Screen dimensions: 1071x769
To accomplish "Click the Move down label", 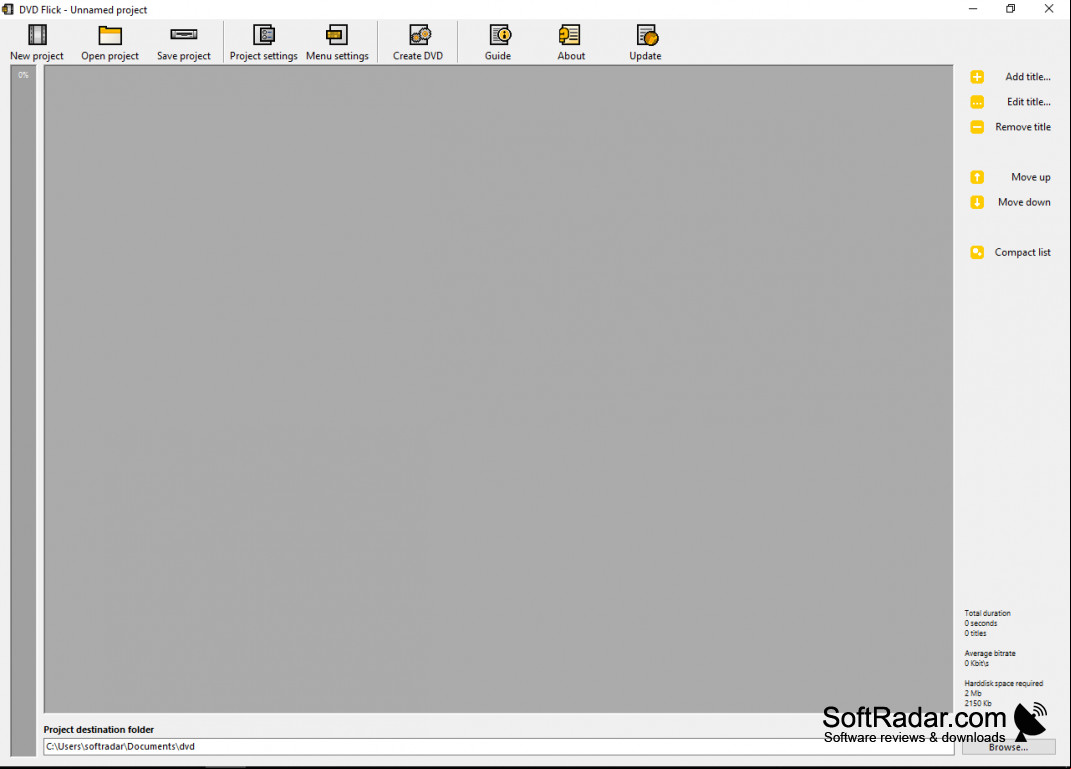I will (x=1024, y=202).
